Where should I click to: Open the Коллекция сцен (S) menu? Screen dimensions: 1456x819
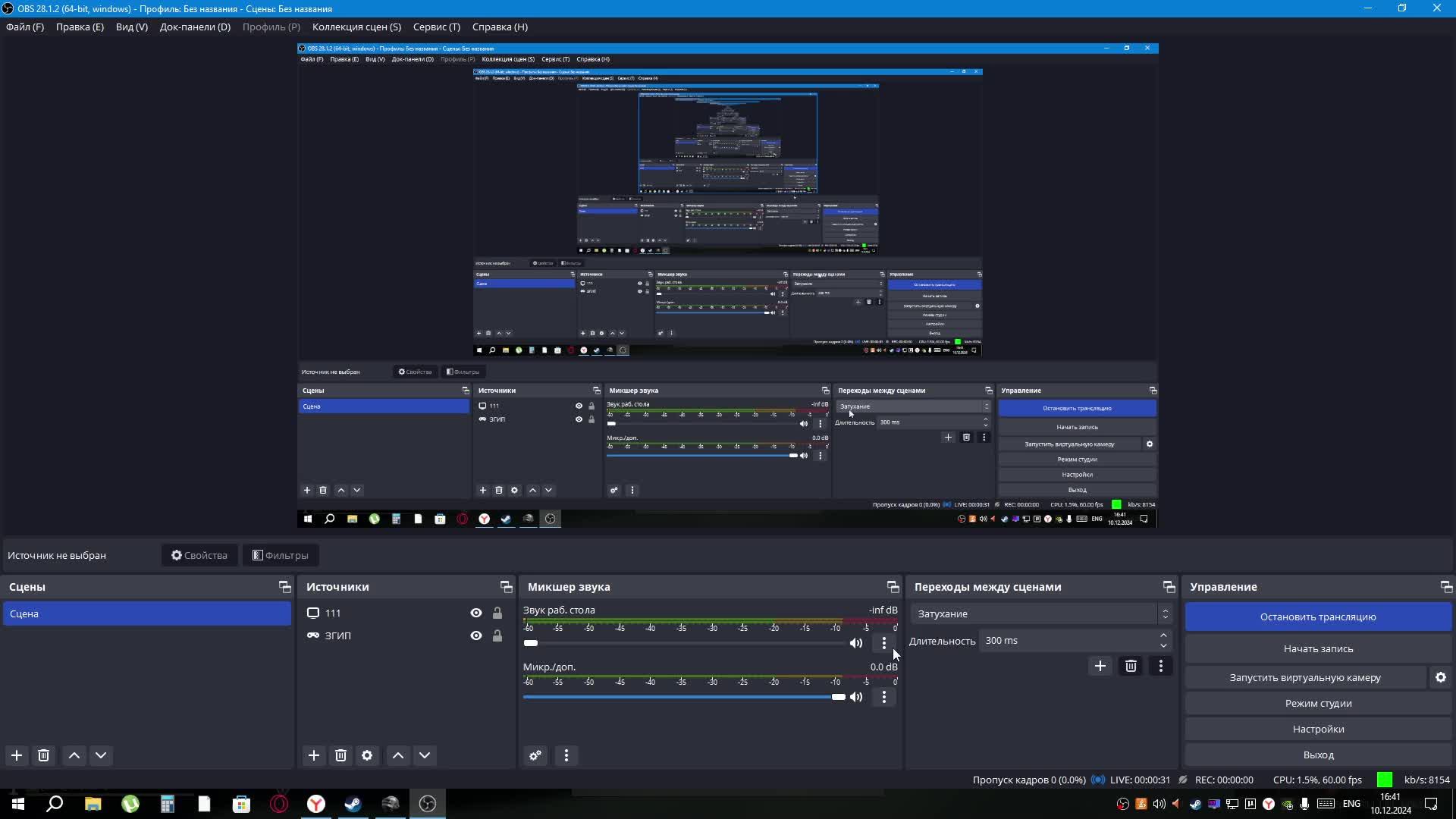(x=356, y=27)
